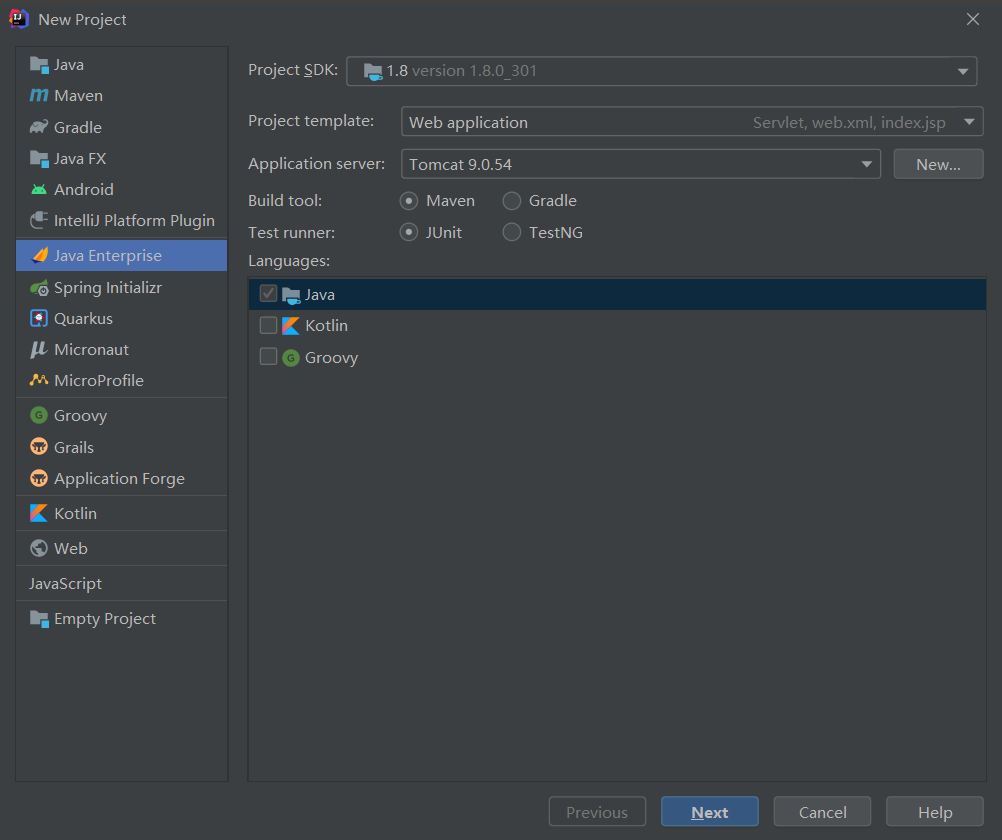Click the Next button
1002x840 pixels.
point(709,812)
